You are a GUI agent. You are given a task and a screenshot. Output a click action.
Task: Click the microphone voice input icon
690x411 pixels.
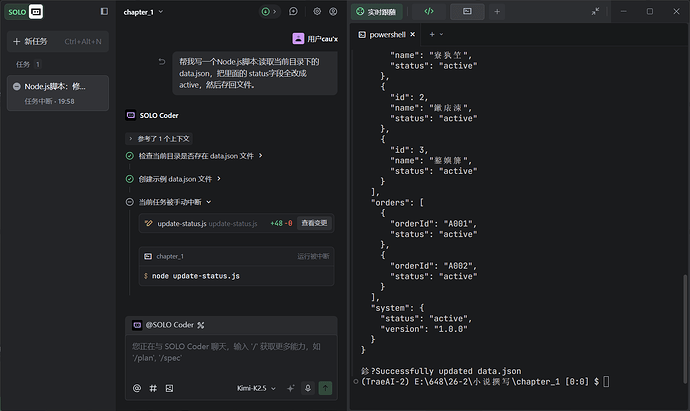(x=308, y=388)
